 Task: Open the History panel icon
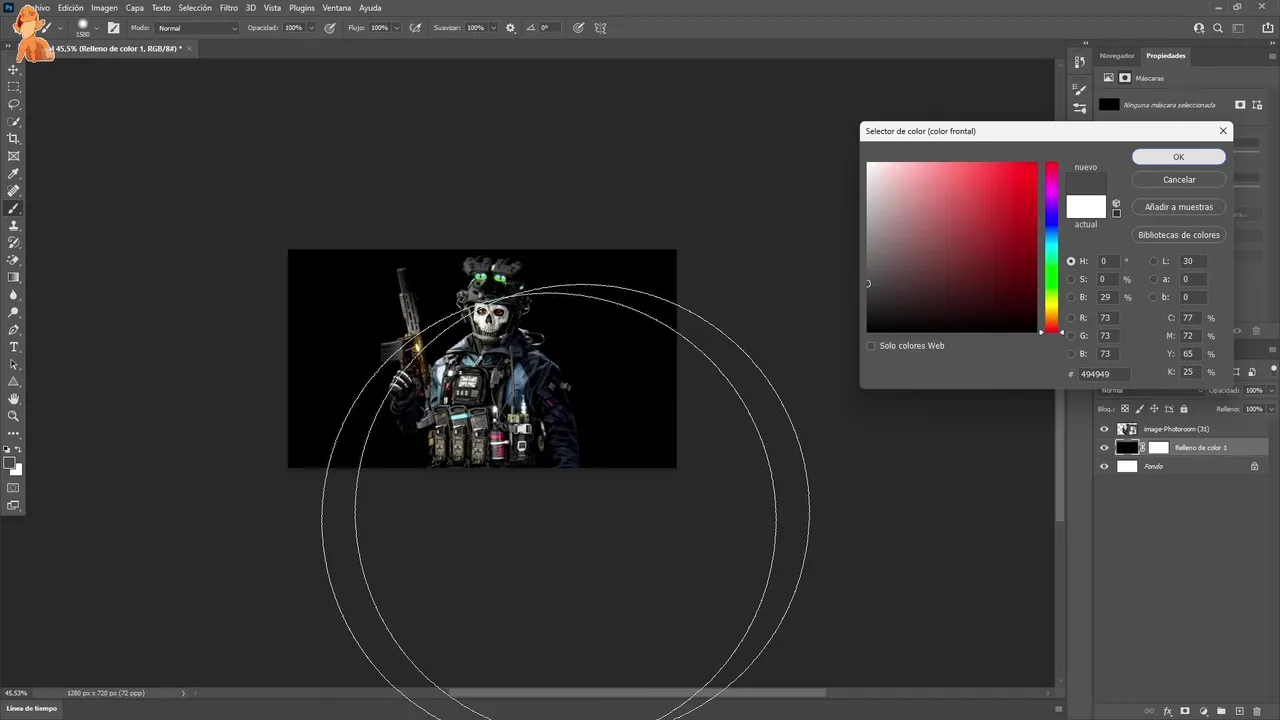point(1080,62)
